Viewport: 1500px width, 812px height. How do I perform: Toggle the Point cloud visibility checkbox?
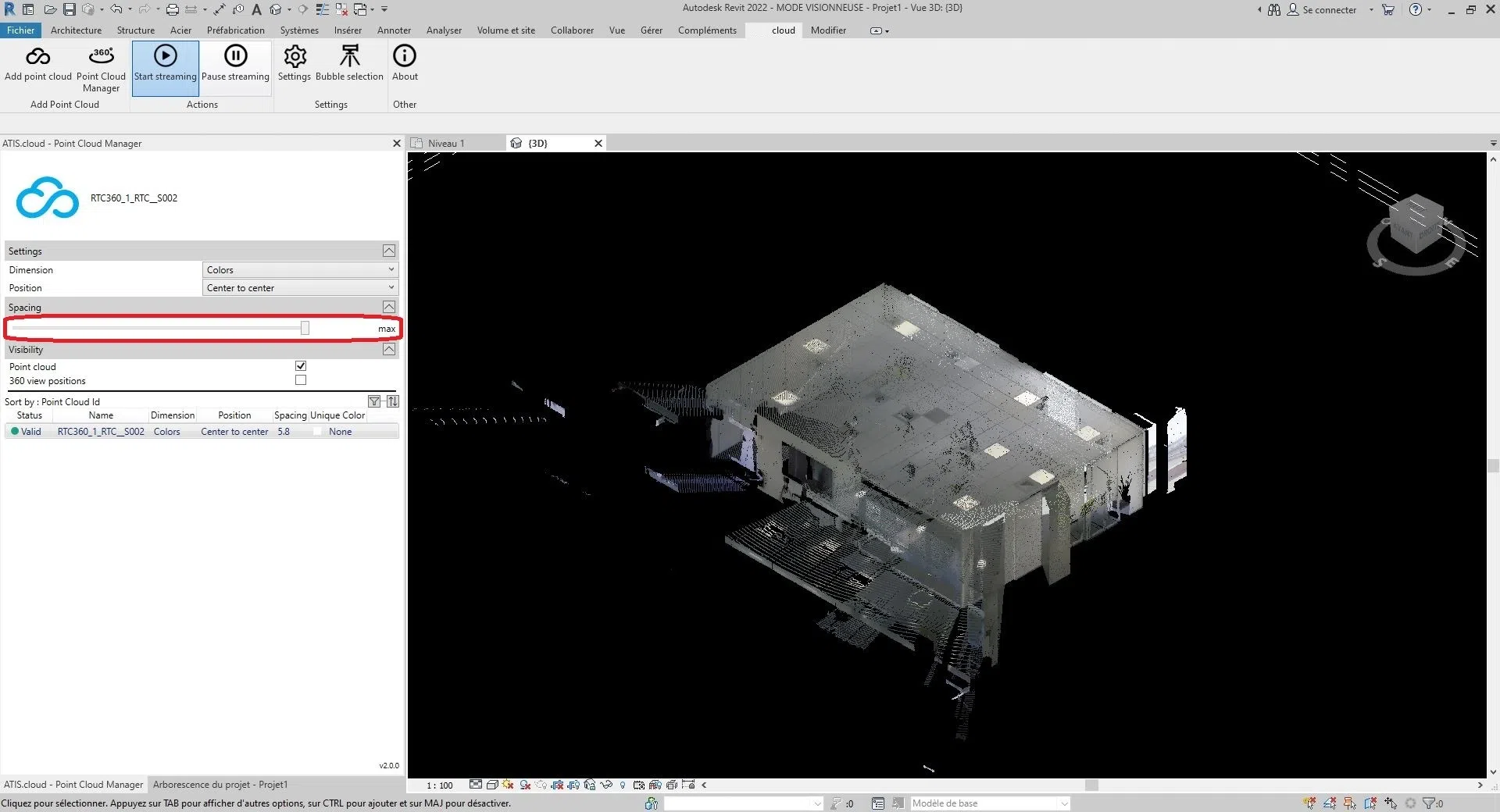(x=301, y=366)
